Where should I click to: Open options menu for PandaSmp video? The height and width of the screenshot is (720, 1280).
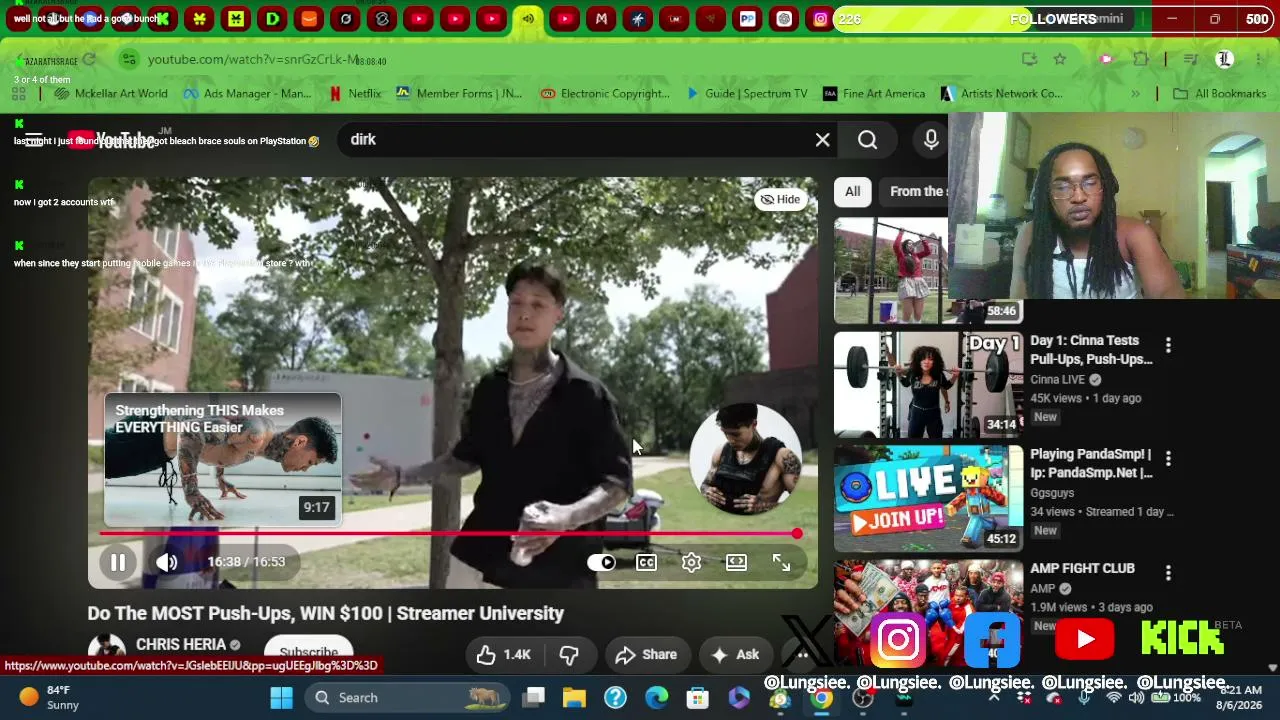pyautogui.click(x=1168, y=459)
